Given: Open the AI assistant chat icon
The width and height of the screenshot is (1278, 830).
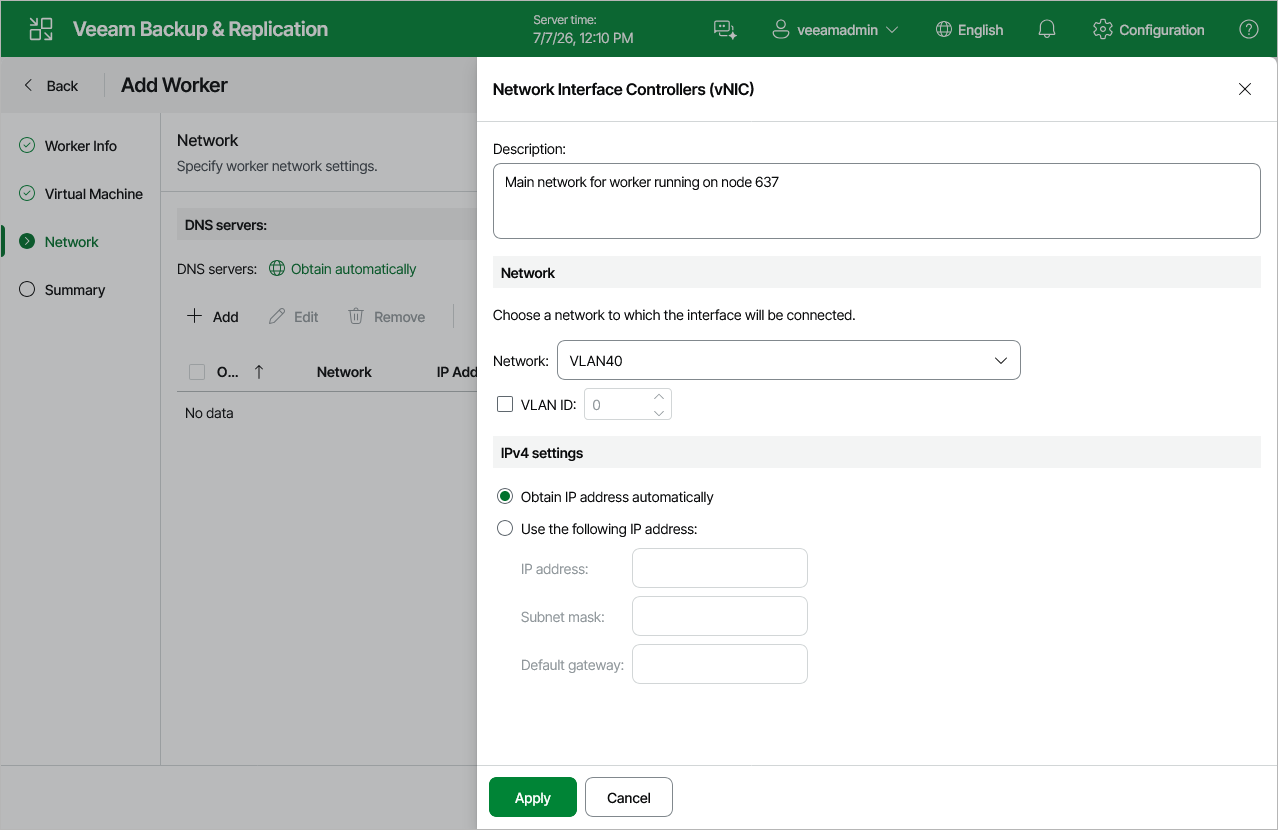Looking at the screenshot, I should 725,30.
